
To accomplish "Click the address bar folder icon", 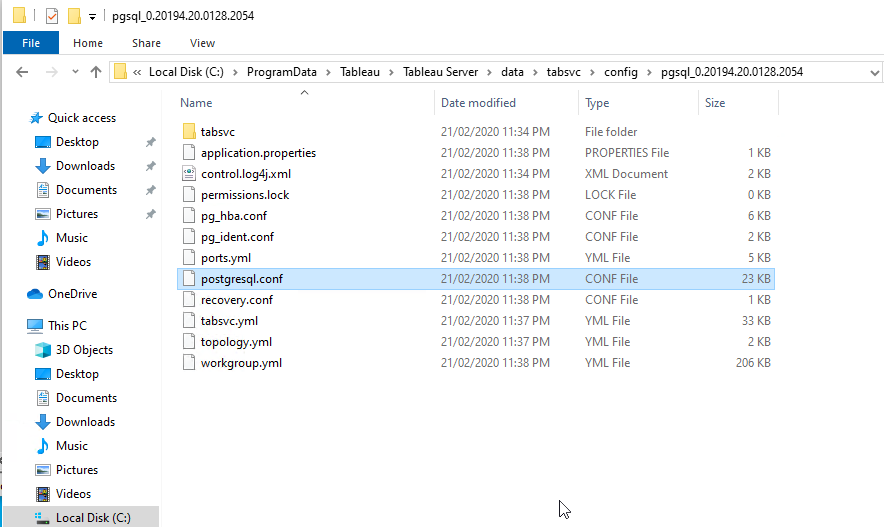I will coord(120,72).
